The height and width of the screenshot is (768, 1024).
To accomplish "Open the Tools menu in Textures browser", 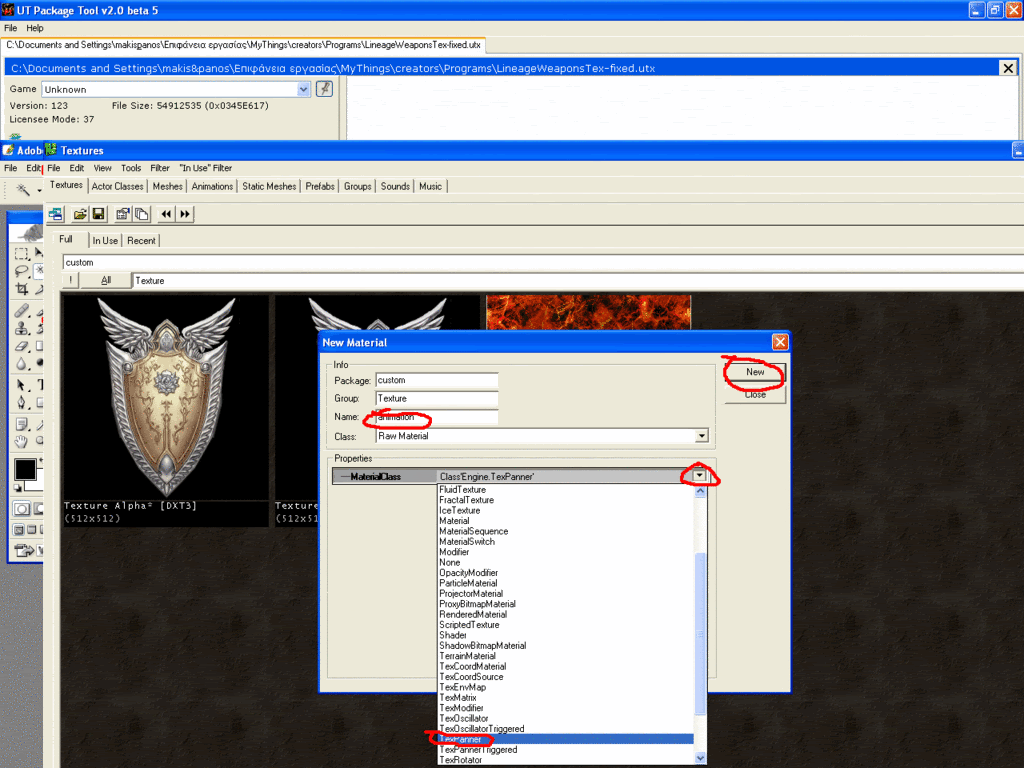I will coord(131,168).
